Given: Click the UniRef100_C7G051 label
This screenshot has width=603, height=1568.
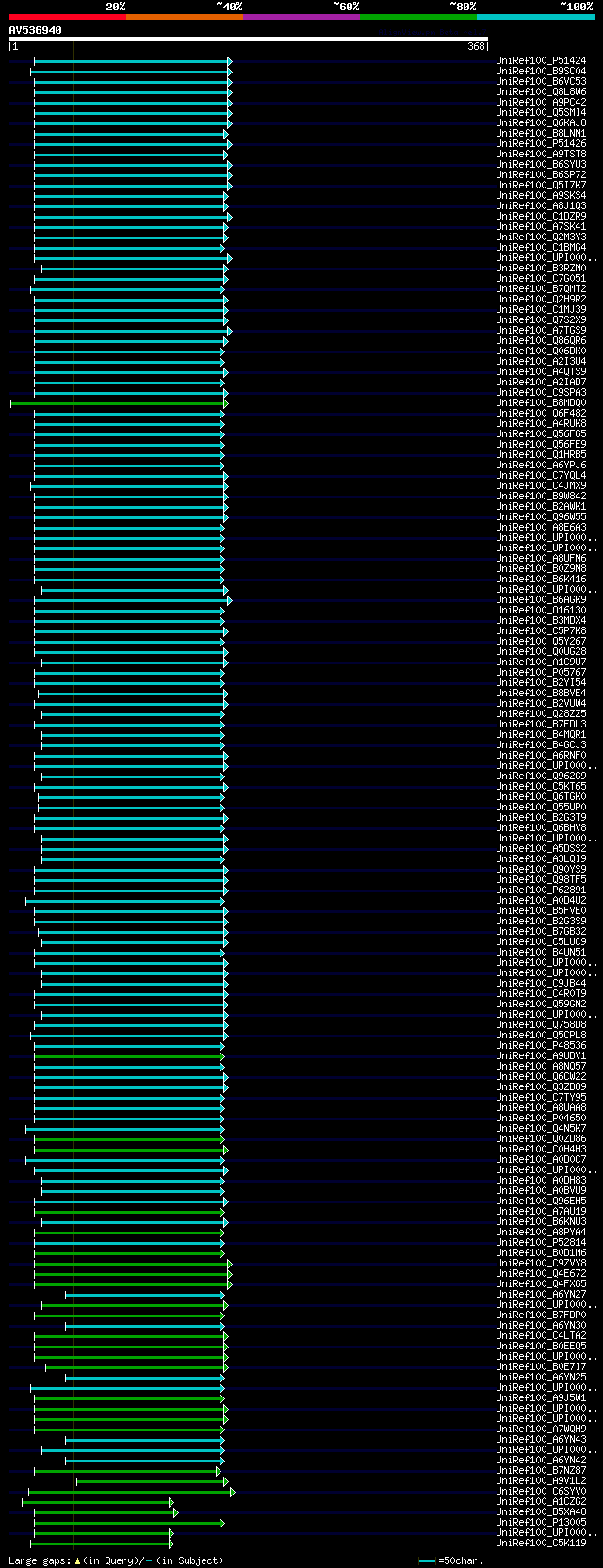Looking at the screenshot, I should 541,279.
